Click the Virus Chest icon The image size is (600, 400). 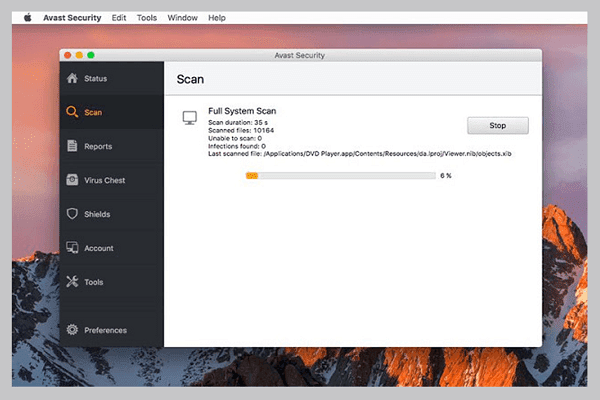72,180
